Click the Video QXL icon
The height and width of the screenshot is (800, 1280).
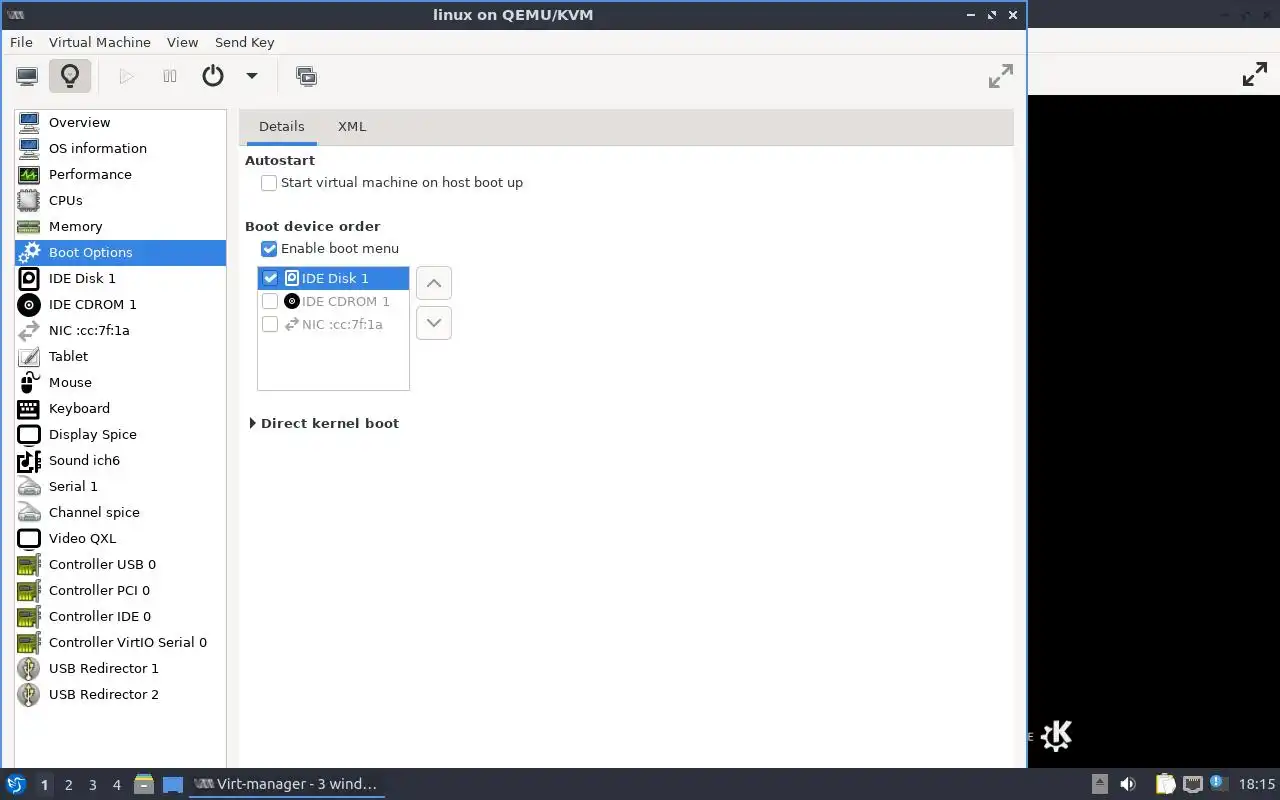click(29, 538)
